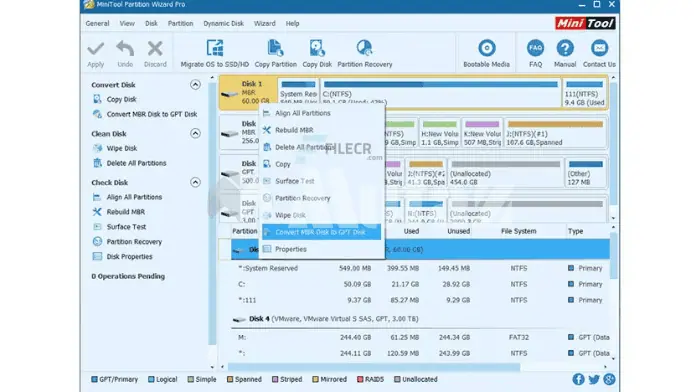The image size is (698, 392).
Task: Click the Mini Tool logo
Action: click(x=585, y=23)
